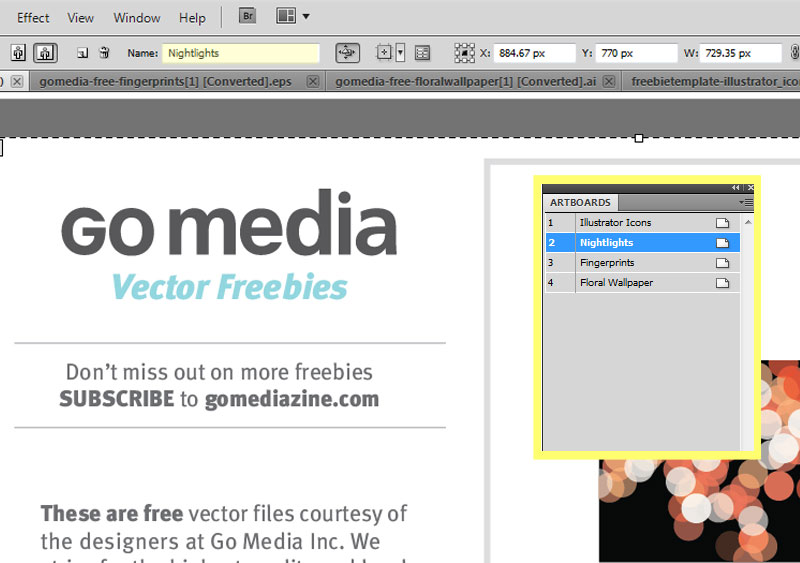Open the View menu
This screenshot has width=800, height=563.
click(80, 18)
